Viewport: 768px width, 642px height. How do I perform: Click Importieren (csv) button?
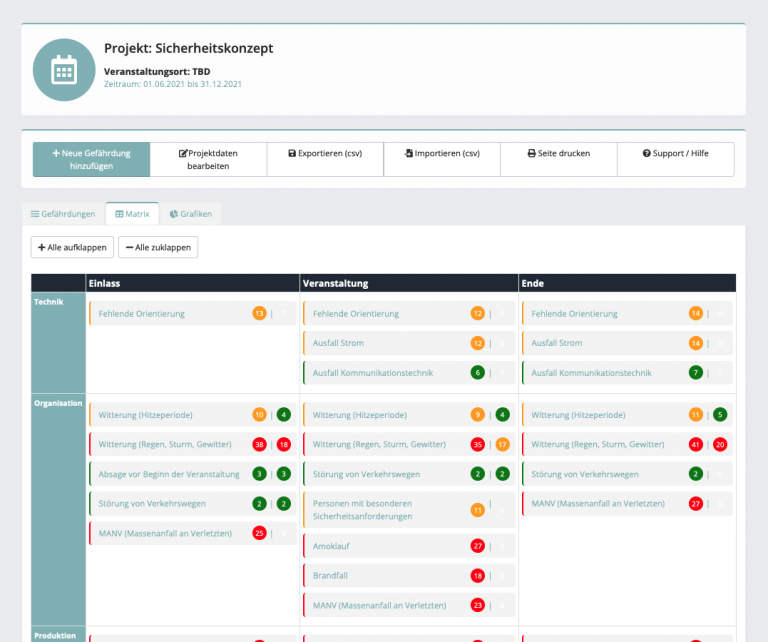coord(442,154)
